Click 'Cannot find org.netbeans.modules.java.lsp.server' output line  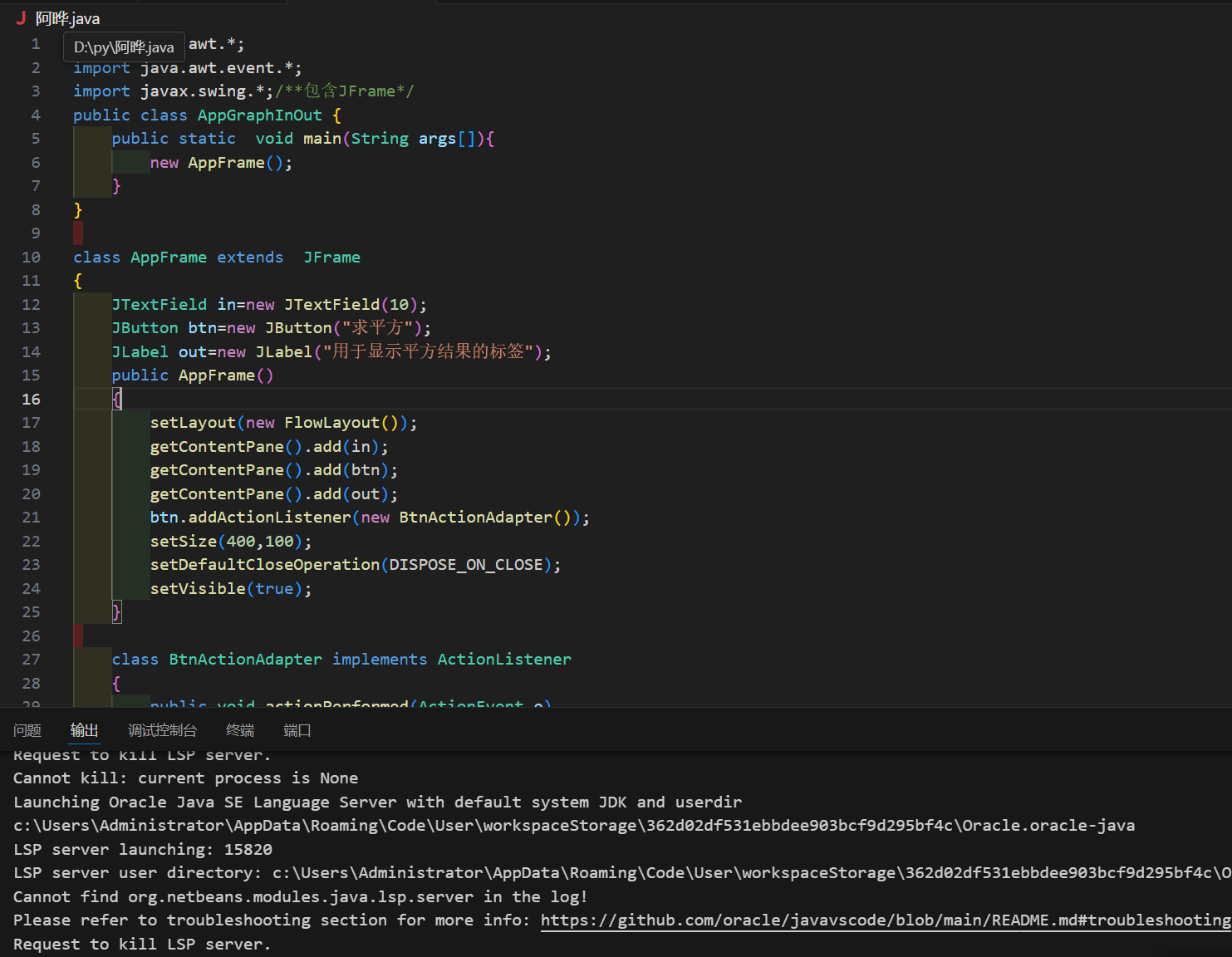(301, 897)
